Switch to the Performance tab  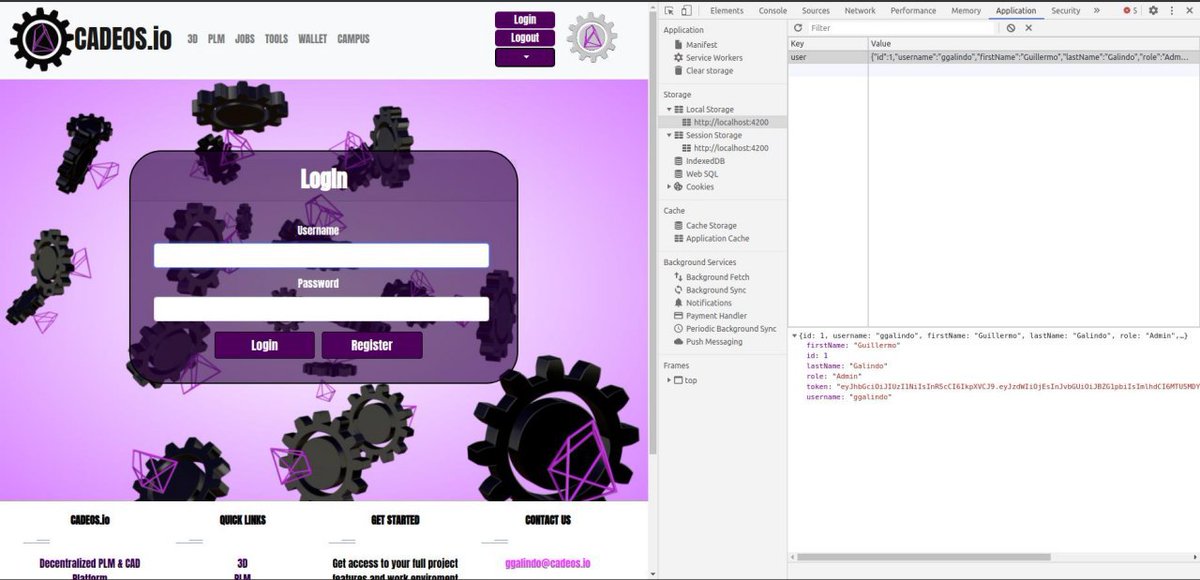coord(914,10)
